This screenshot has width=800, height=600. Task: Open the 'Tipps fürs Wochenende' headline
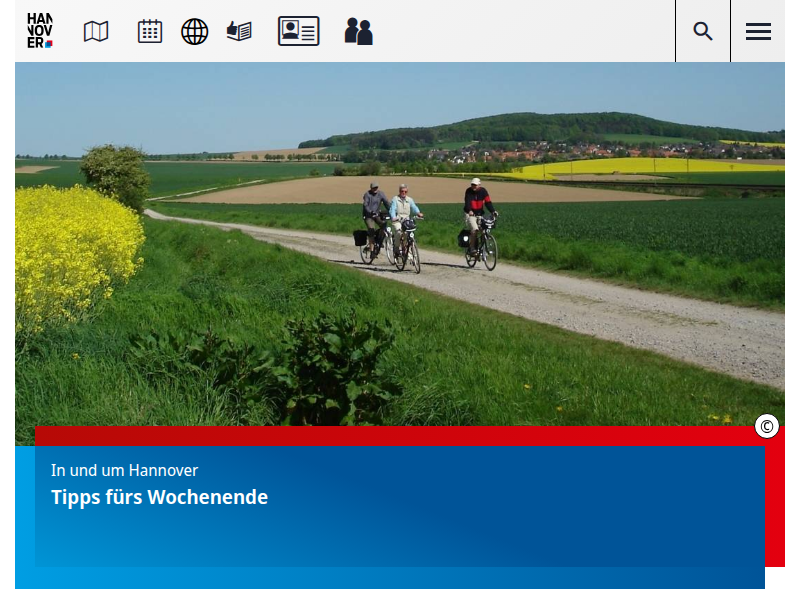(x=159, y=497)
